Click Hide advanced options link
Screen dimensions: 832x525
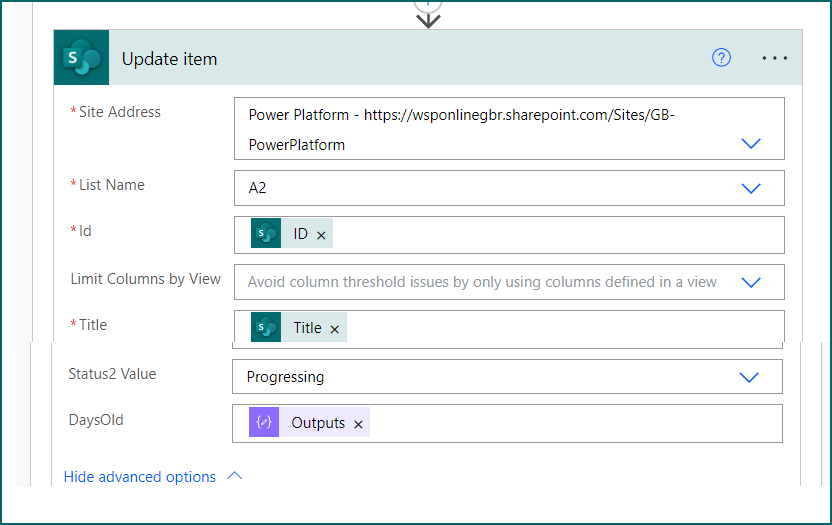[140, 477]
